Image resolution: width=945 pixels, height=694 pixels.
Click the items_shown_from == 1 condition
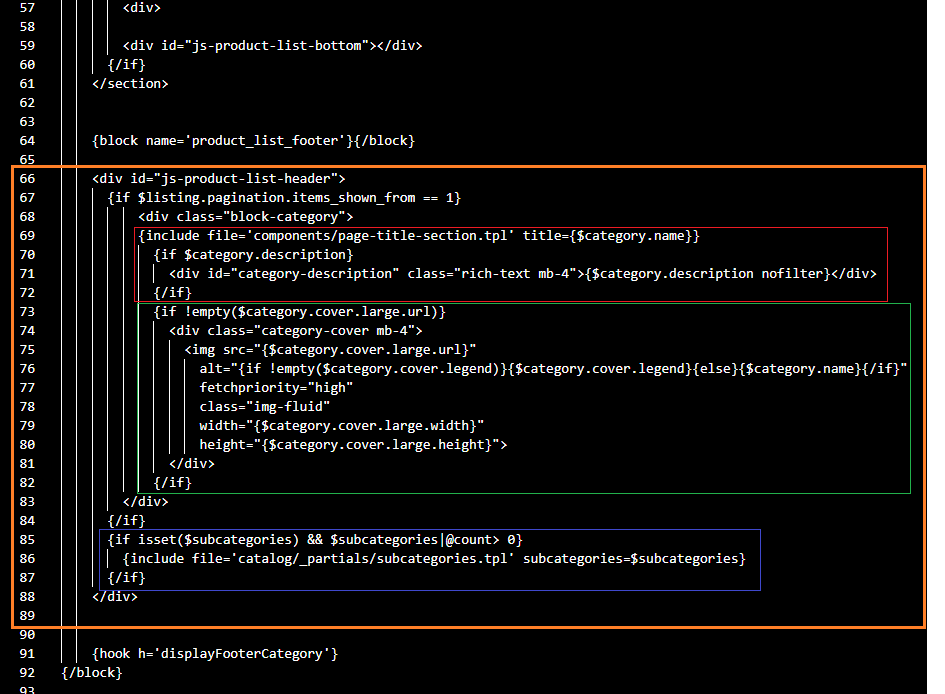[x=284, y=198]
